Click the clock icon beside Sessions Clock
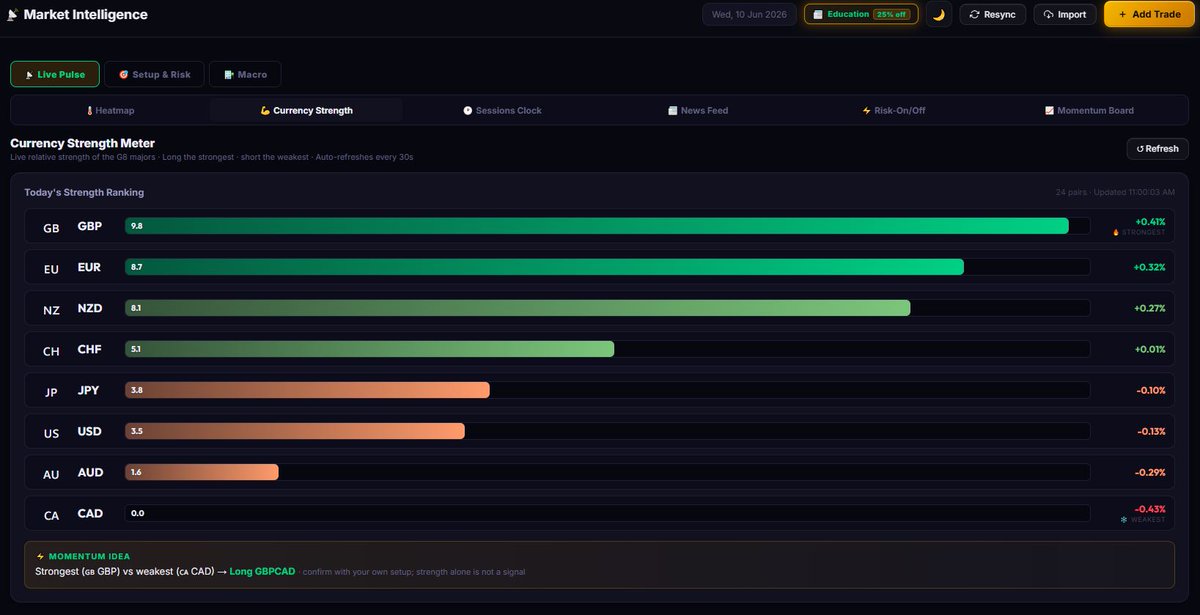The width and height of the screenshot is (1200, 615). pos(468,110)
